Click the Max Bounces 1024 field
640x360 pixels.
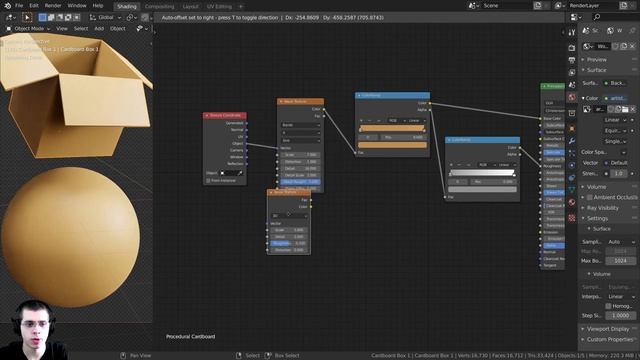[x=620, y=261]
